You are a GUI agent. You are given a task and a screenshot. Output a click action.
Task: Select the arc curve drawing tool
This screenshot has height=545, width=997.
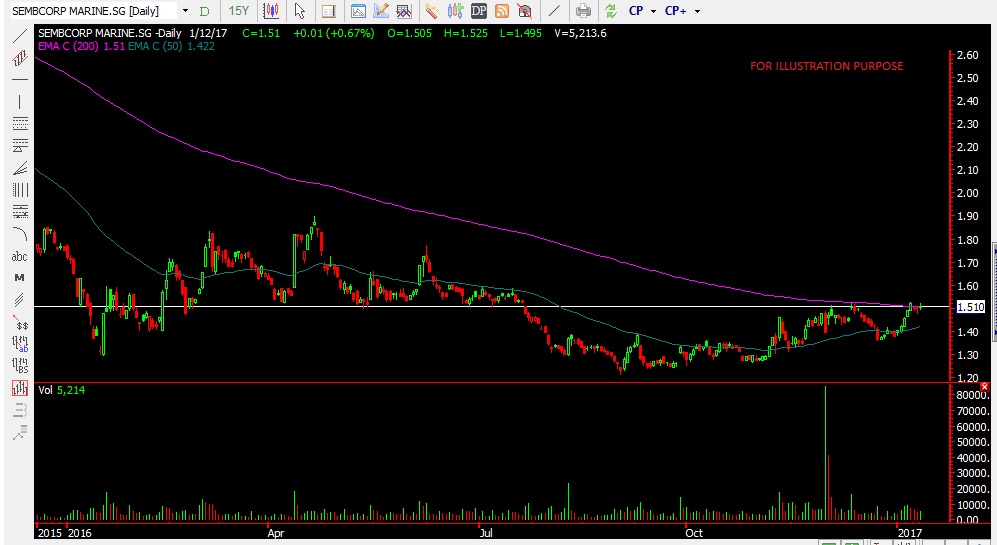[x=20, y=234]
